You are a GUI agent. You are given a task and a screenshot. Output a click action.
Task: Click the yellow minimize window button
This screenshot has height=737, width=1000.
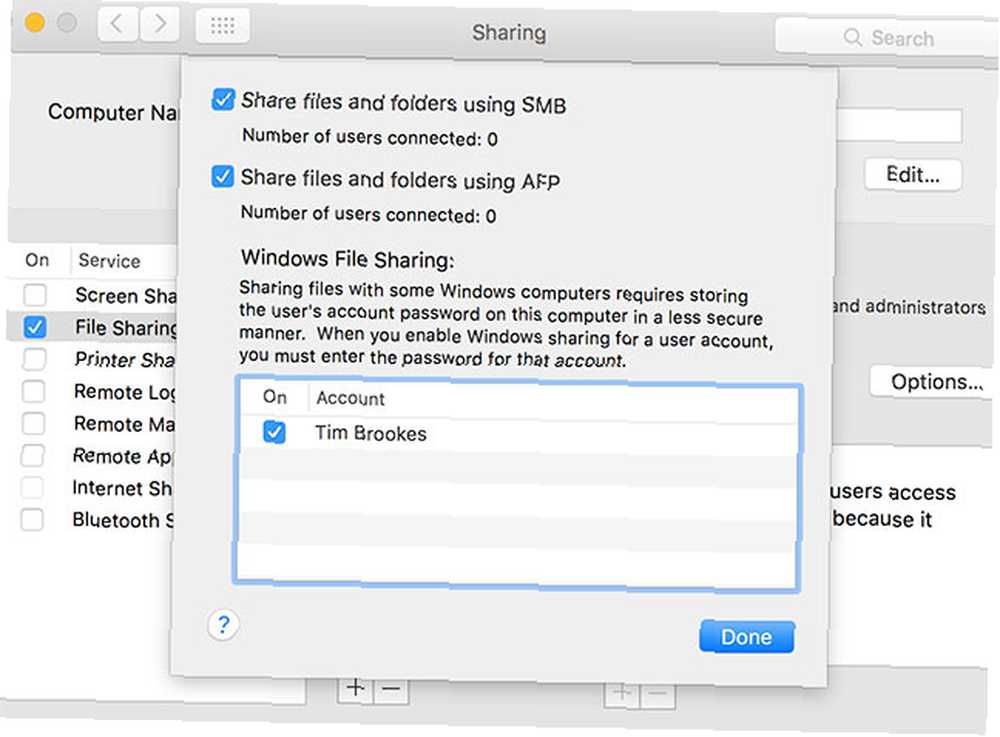click(x=34, y=23)
